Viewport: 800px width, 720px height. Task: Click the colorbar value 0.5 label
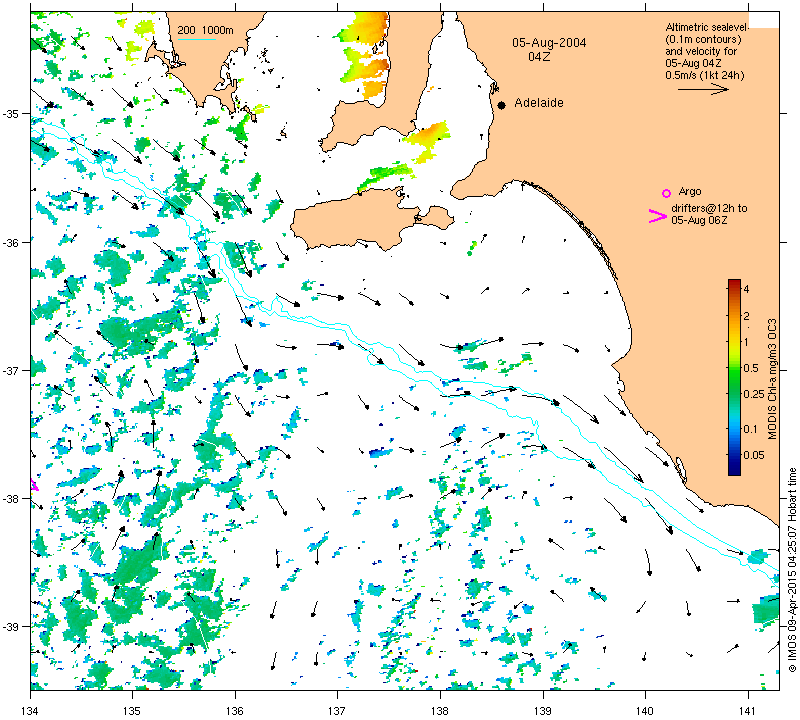click(751, 368)
